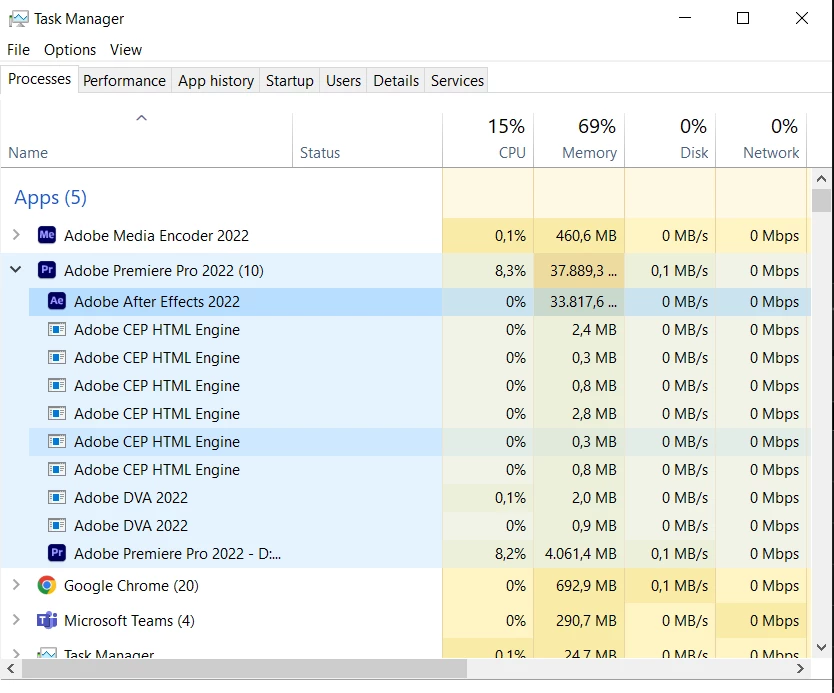Sort by the Status column header
The image size is (834, 693).
click(368, 140)
